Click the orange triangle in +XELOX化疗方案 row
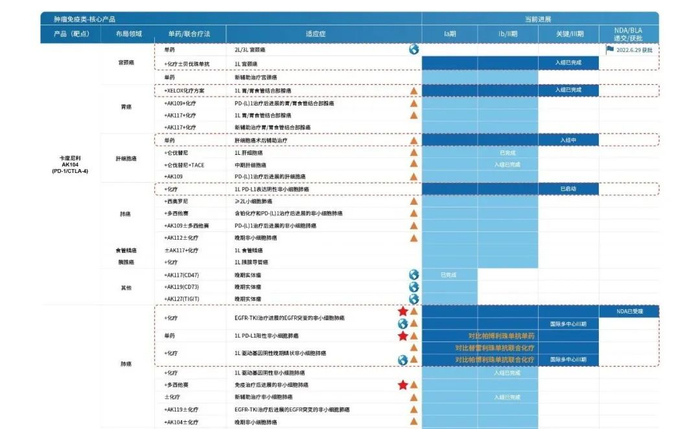The height and width of the screenshot is (429, 700). pyautogui.click(x=414, y=91)
